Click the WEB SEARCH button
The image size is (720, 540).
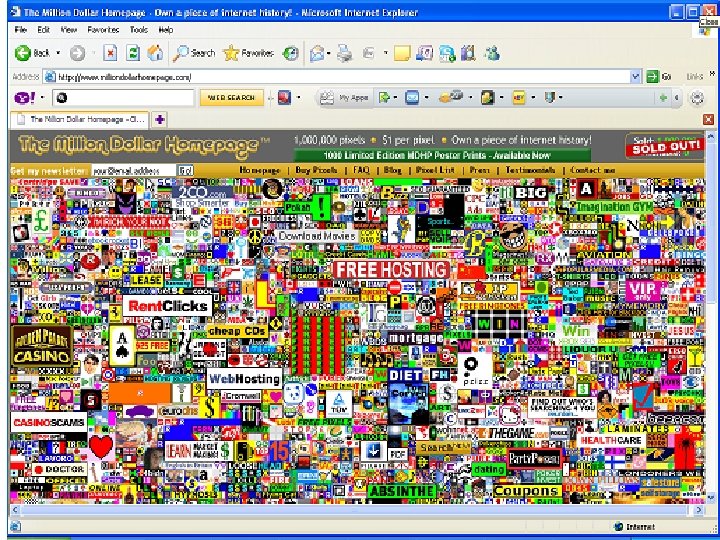[x=231, y=98]
